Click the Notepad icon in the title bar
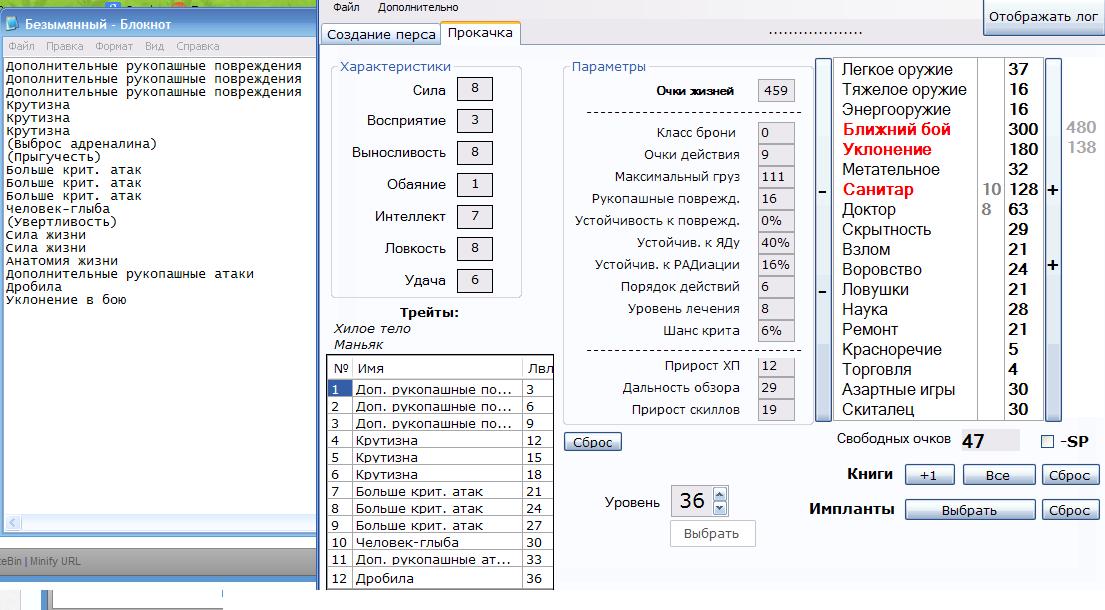Viewport: 1105px width, 610px height. tap(13, 24)
